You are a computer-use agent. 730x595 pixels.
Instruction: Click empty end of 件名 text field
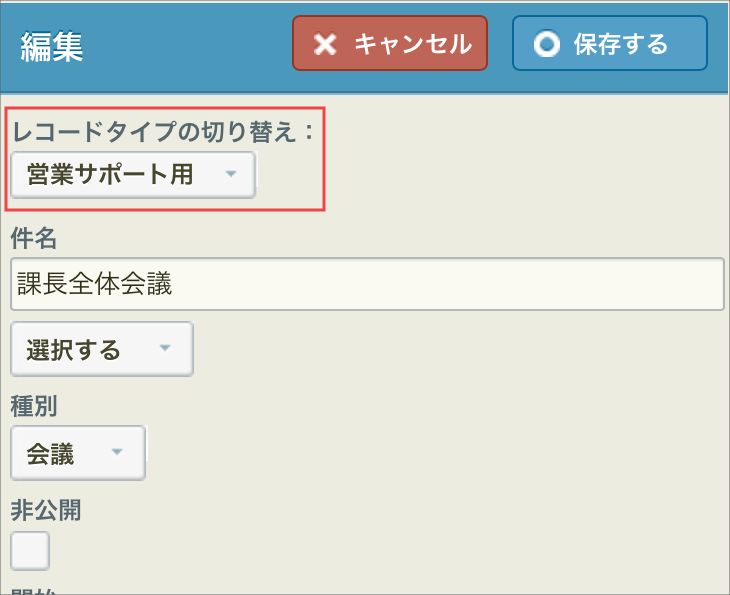pos(600,285)
